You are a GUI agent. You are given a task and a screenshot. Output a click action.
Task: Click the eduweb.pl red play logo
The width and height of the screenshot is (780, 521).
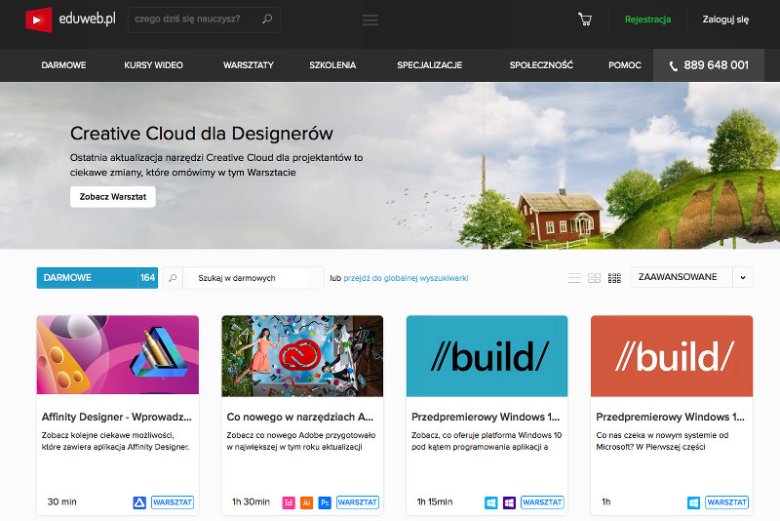[x=38, y=20]
